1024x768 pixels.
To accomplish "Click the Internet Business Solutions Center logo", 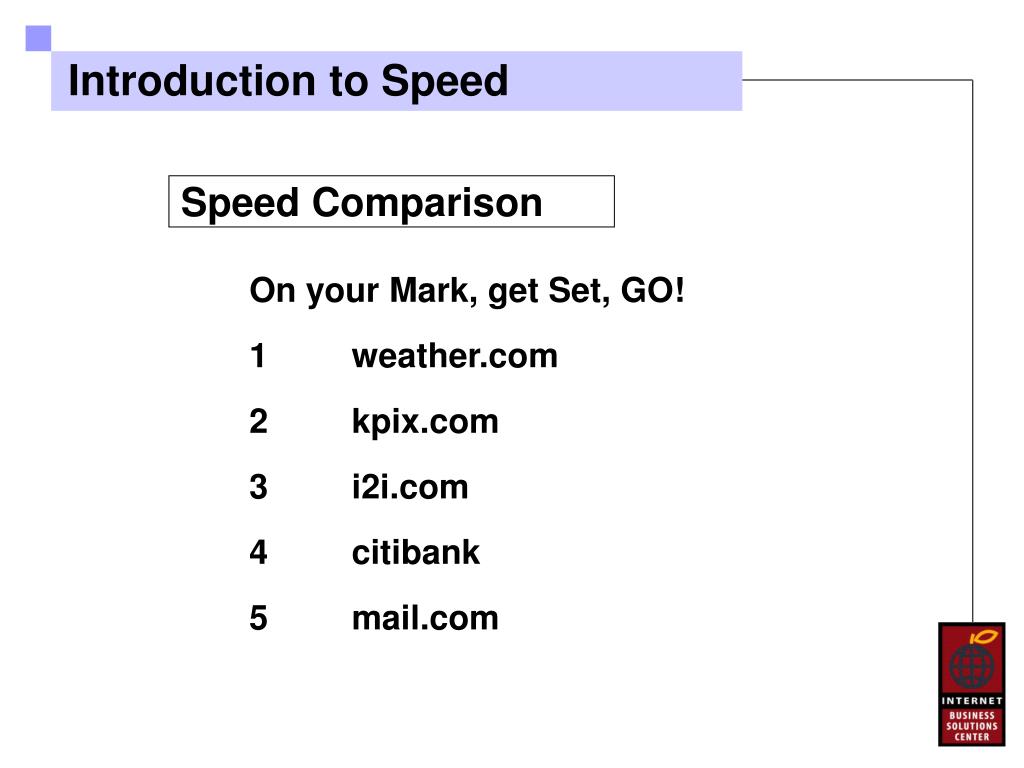I will click(x=971, y=684).
